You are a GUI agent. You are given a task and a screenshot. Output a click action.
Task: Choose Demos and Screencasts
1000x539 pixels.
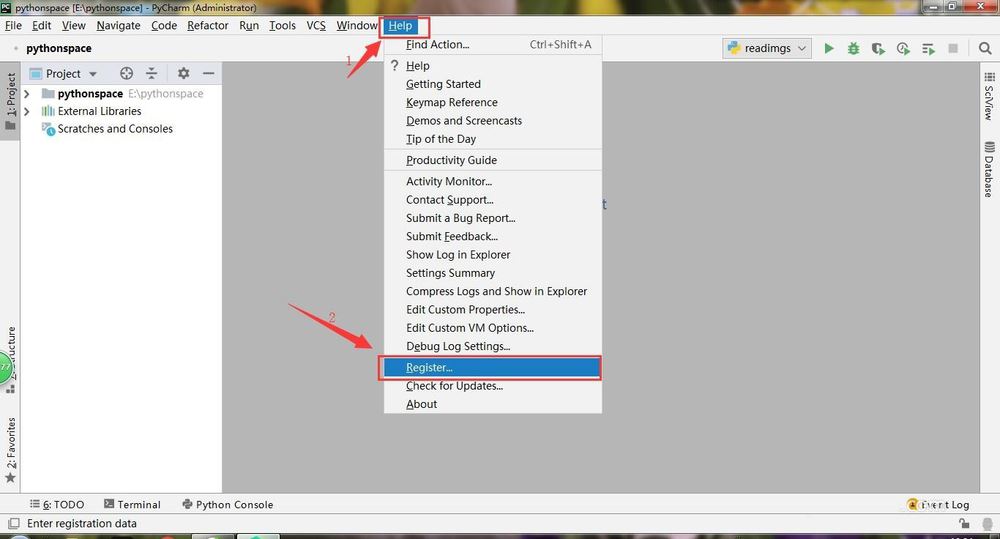(x=493, y=121)
